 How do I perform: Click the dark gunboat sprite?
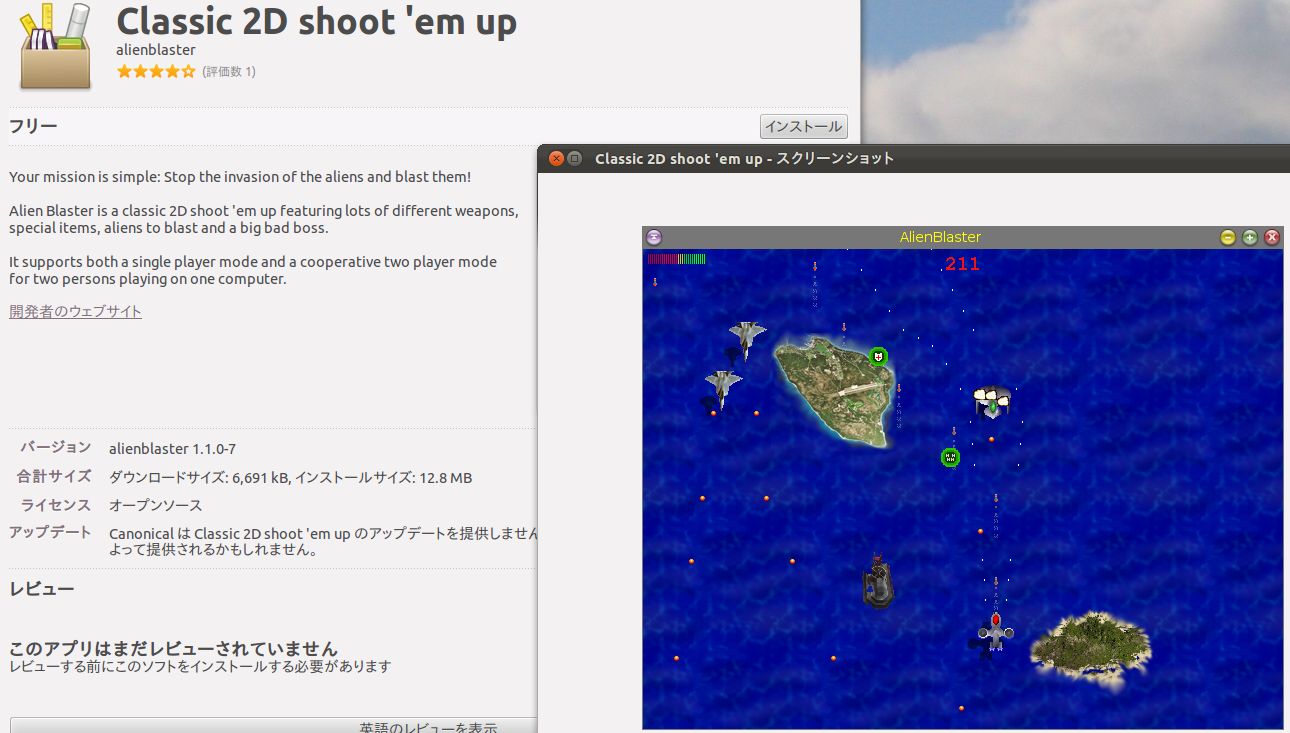tap(878, 581)
